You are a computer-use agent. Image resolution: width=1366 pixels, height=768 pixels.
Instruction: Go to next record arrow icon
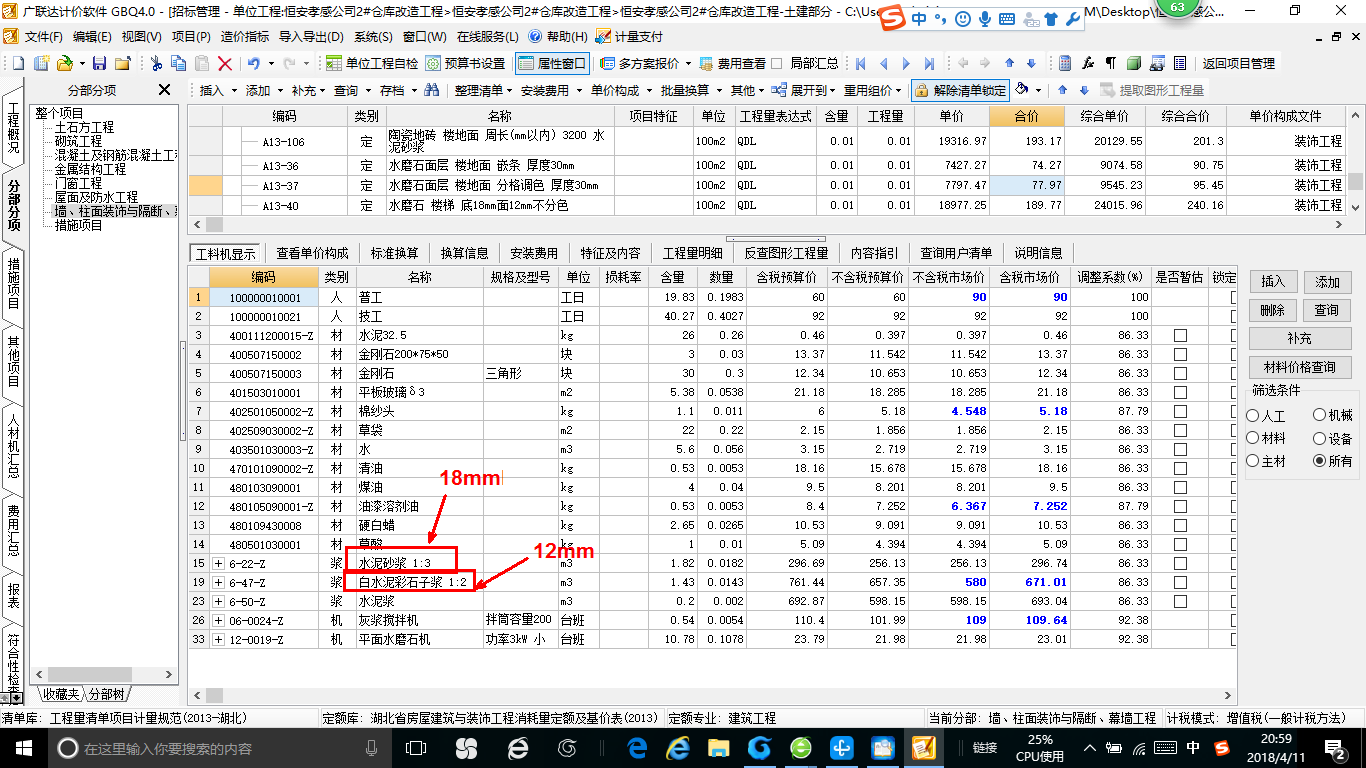click(x=907, y=63)
